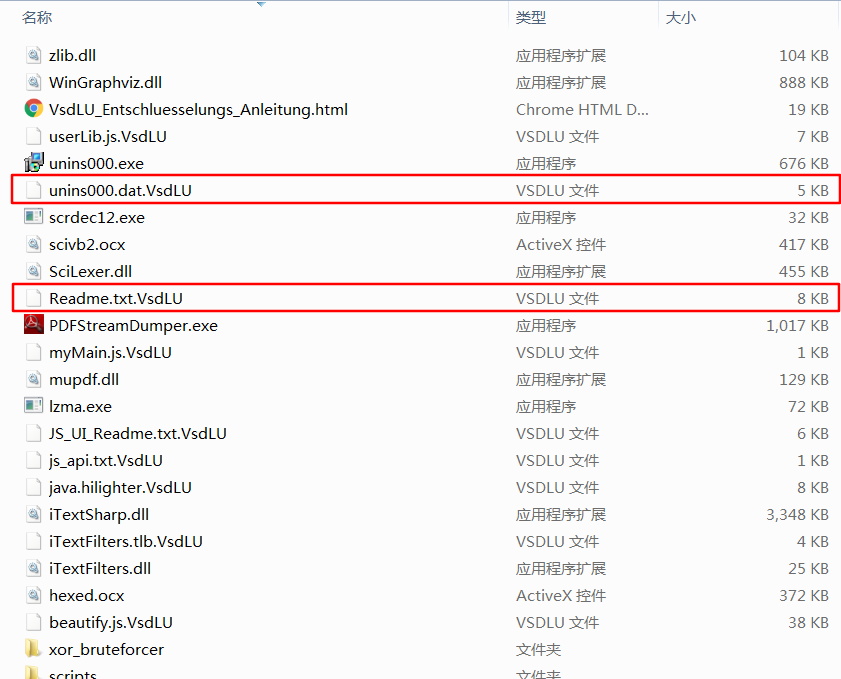This screenshot has height=679, width=841.
Task: Select the file name lzma.exe
Action: click(80, 406)
